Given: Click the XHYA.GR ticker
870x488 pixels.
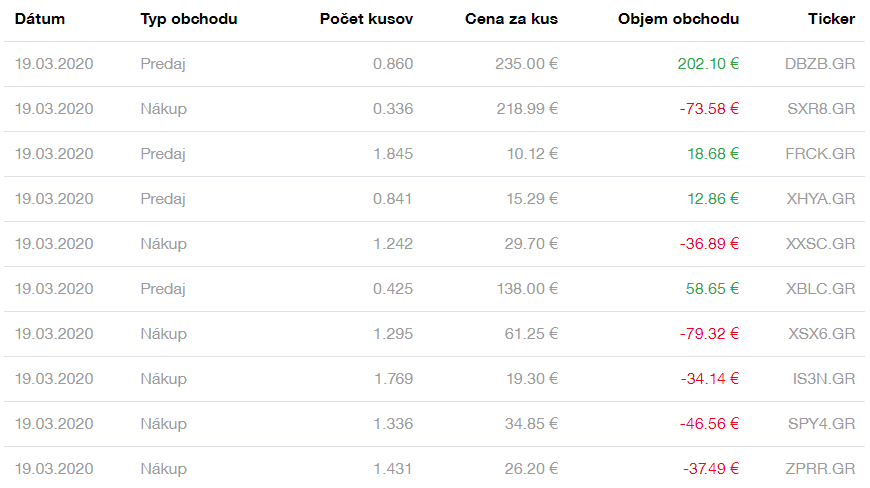Looking at the screenshot, I should coord(821,199).
